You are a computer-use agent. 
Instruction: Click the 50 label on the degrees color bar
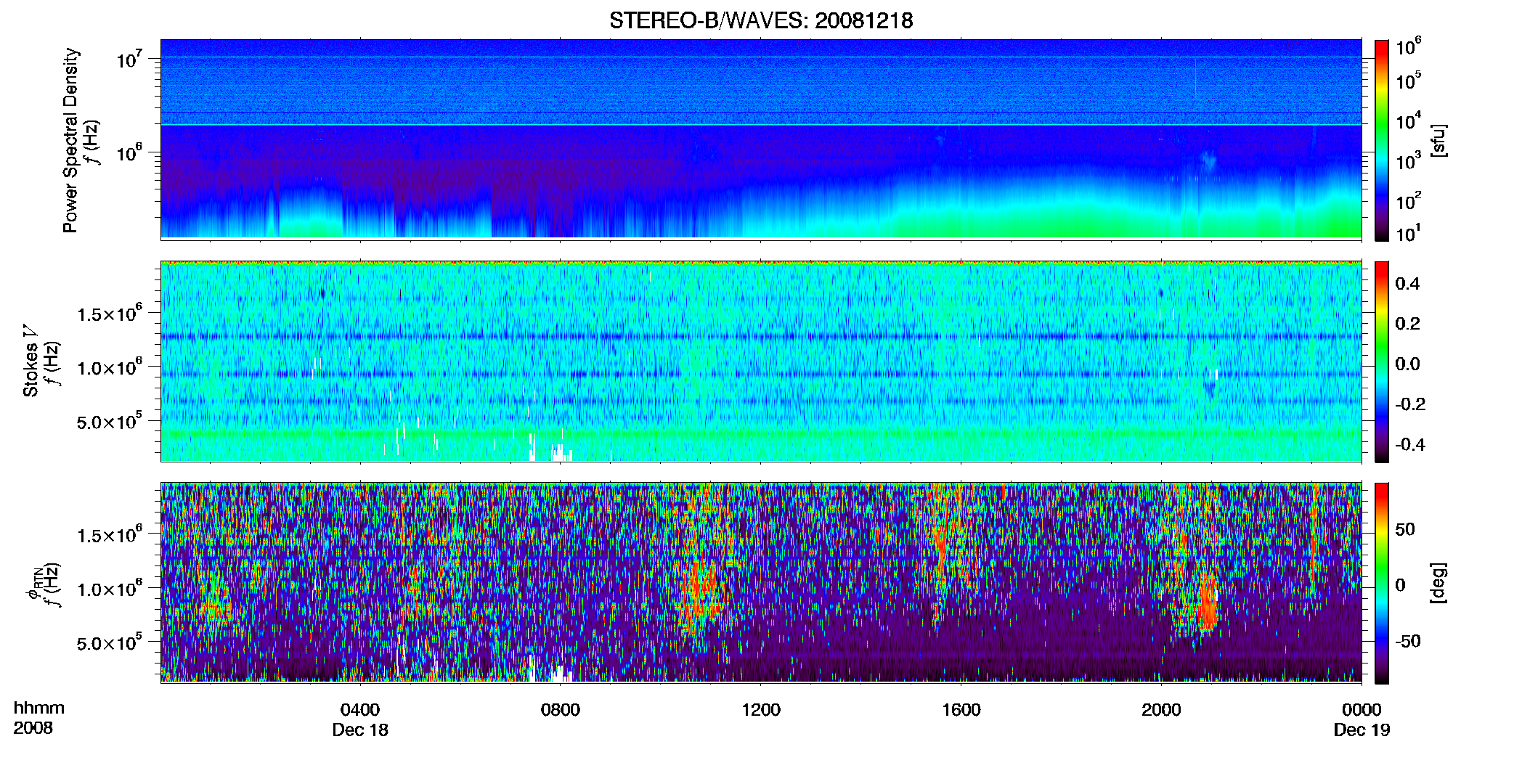(1405, 529)
